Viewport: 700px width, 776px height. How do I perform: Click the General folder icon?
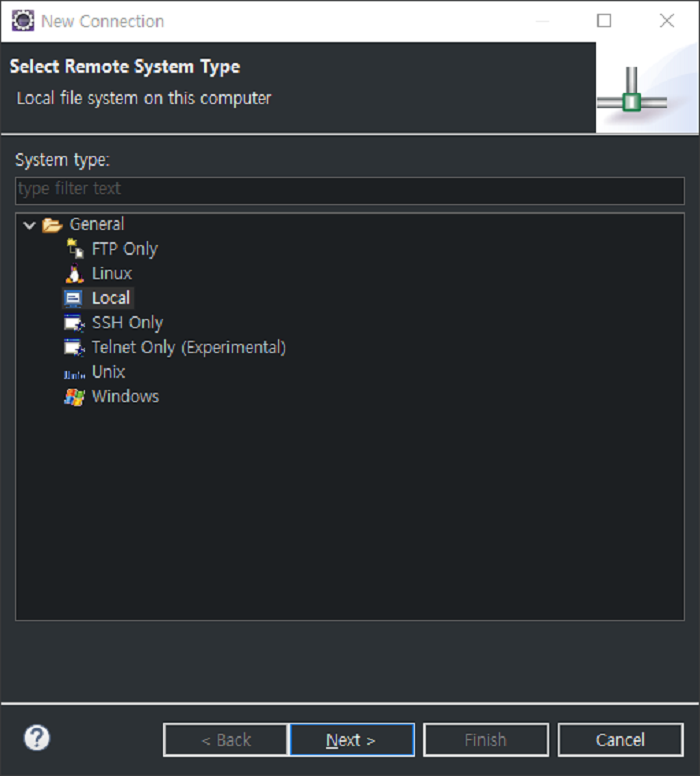click(52, 225)
